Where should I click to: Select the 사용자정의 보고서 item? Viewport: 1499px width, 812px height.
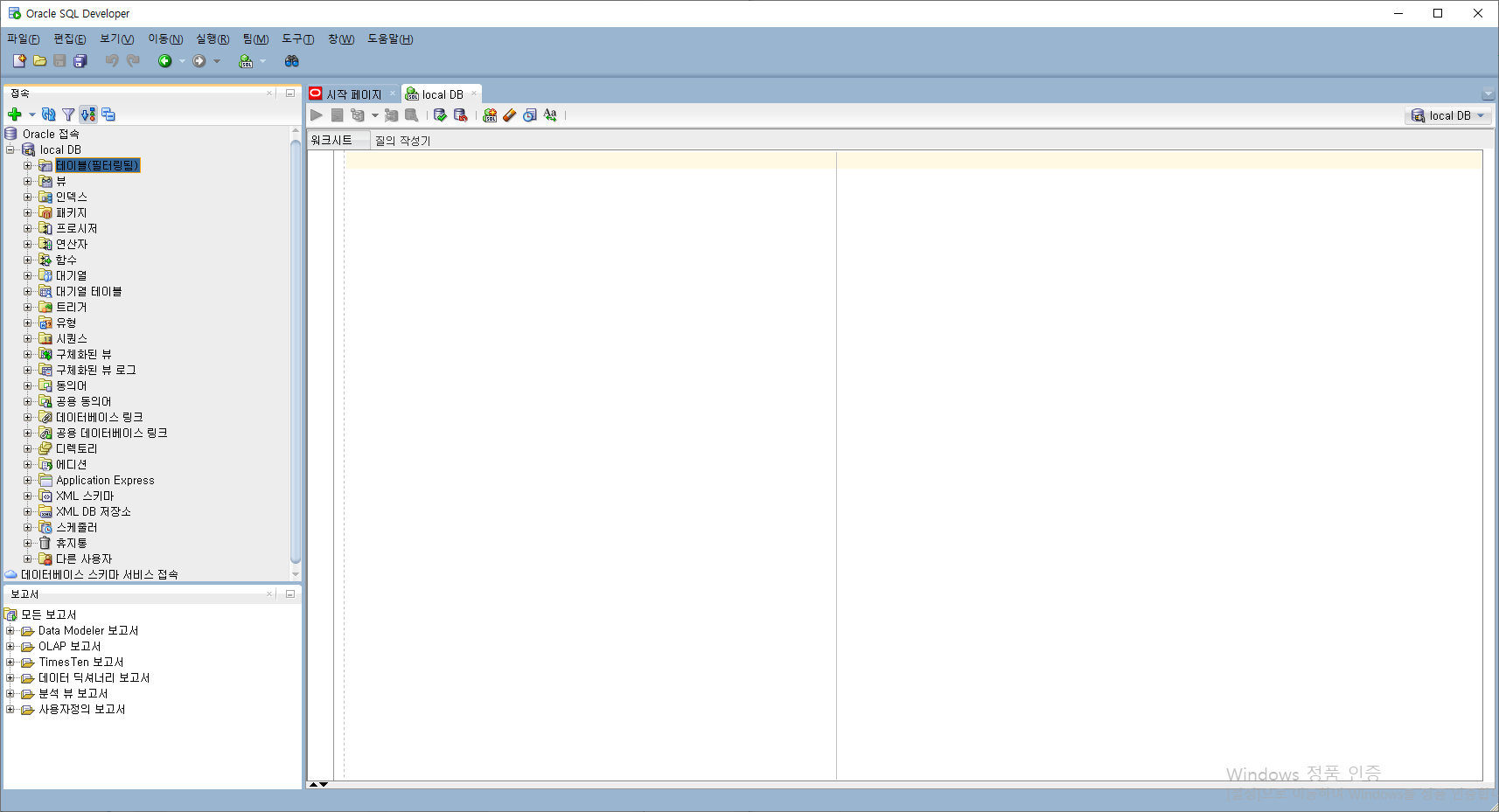tap(82, 709)
